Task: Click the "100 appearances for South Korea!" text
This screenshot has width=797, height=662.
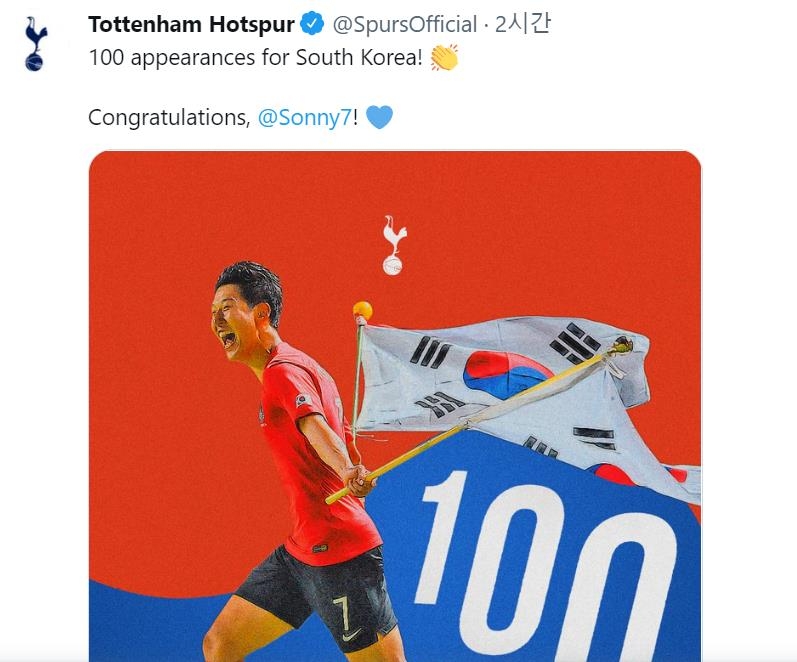Action: tap(255, 59)
